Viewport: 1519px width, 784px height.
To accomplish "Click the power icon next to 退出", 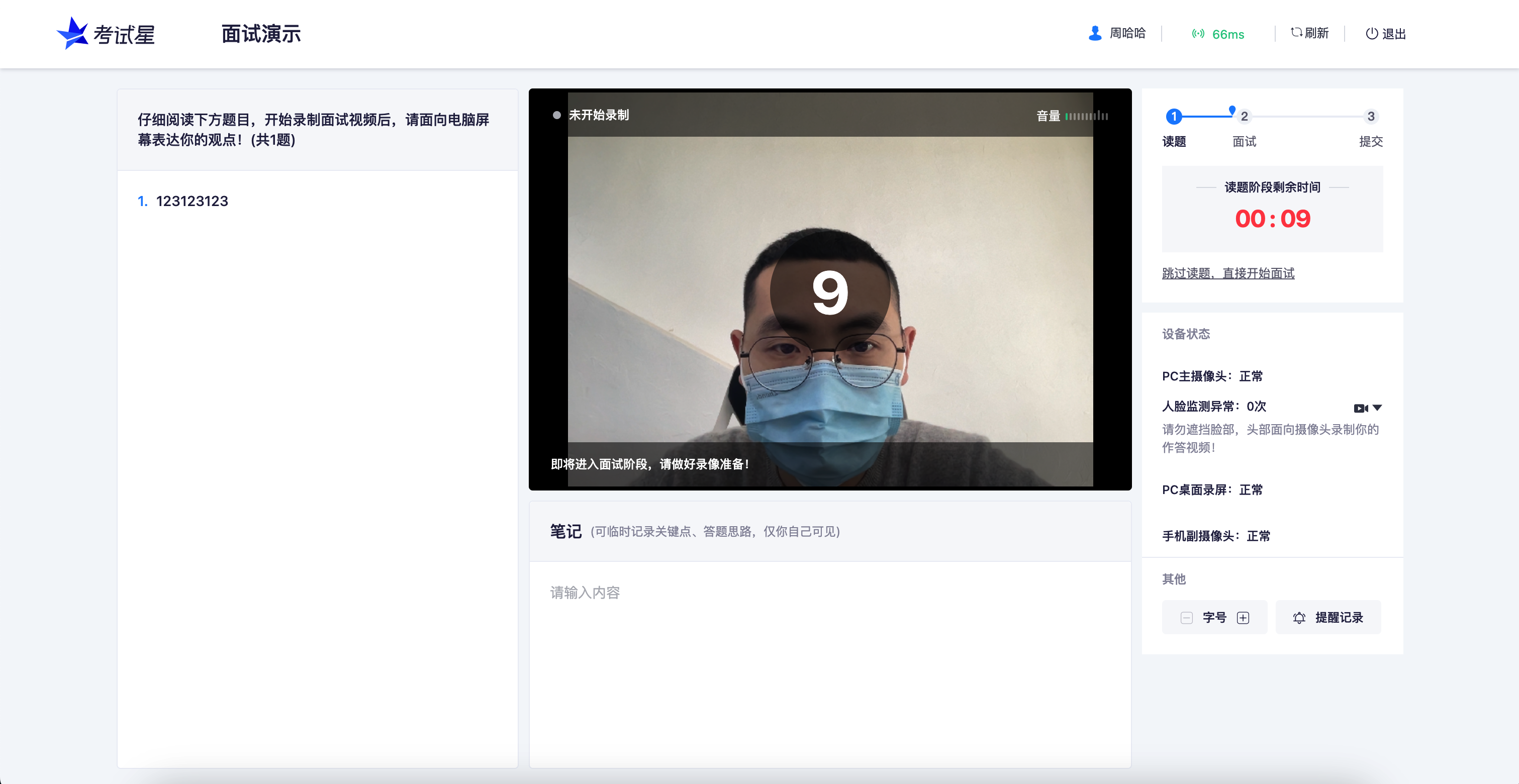I will (1372, 34).
